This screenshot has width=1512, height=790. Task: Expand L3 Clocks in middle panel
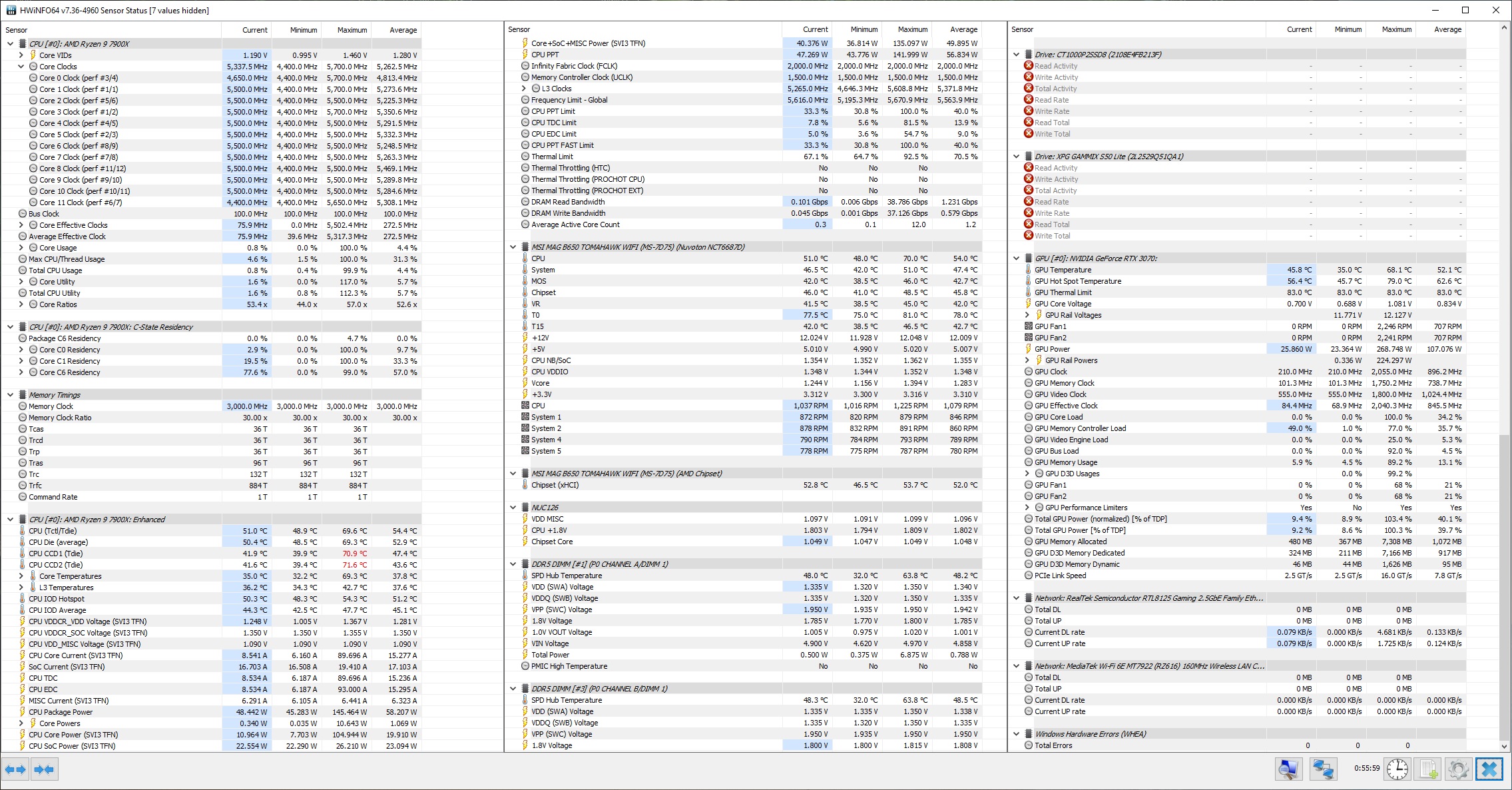[x=525, y=89]
